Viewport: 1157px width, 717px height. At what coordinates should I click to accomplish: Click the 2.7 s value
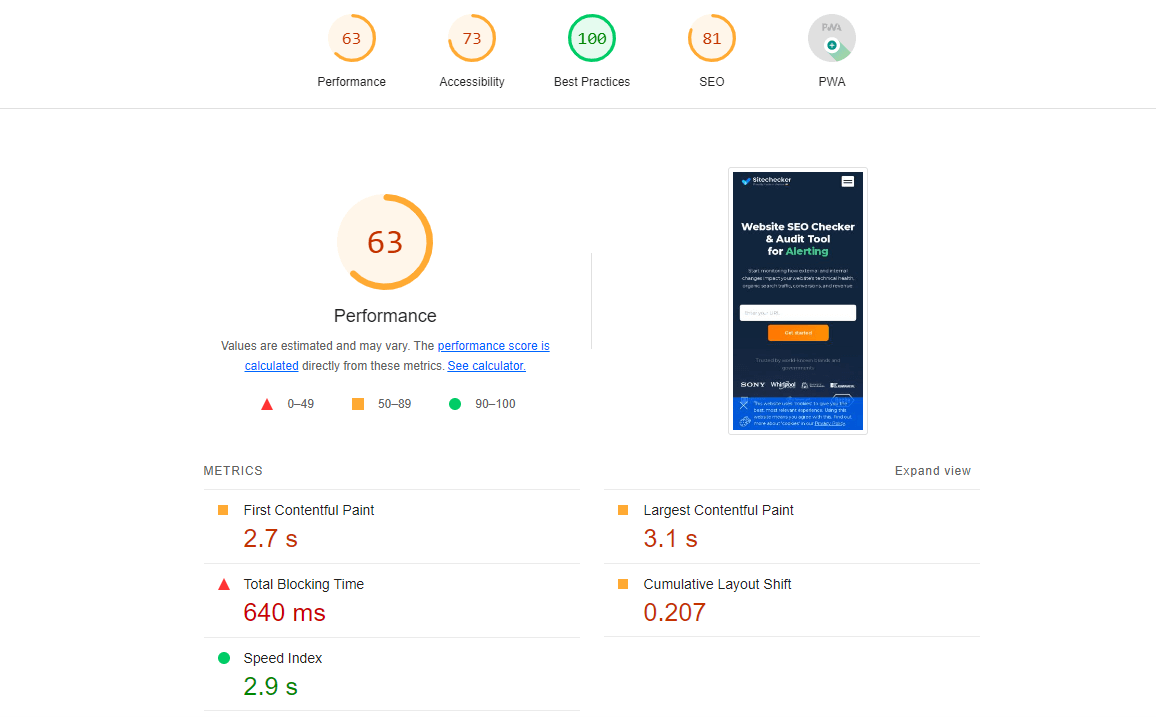point(271,538)
